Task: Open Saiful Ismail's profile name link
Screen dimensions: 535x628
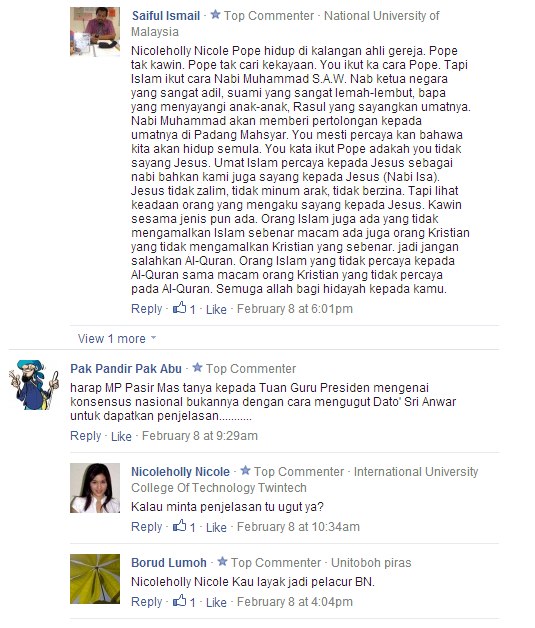Action: [166, 16]
